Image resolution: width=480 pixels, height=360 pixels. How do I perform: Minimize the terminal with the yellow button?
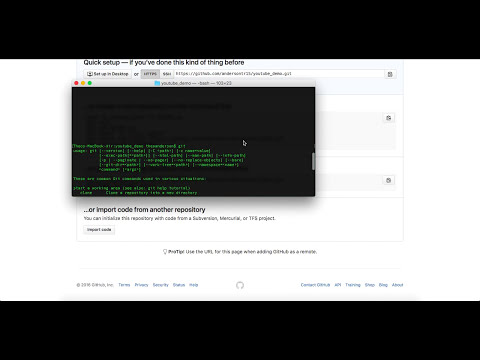pyautogui.click(x=83, y=83)
